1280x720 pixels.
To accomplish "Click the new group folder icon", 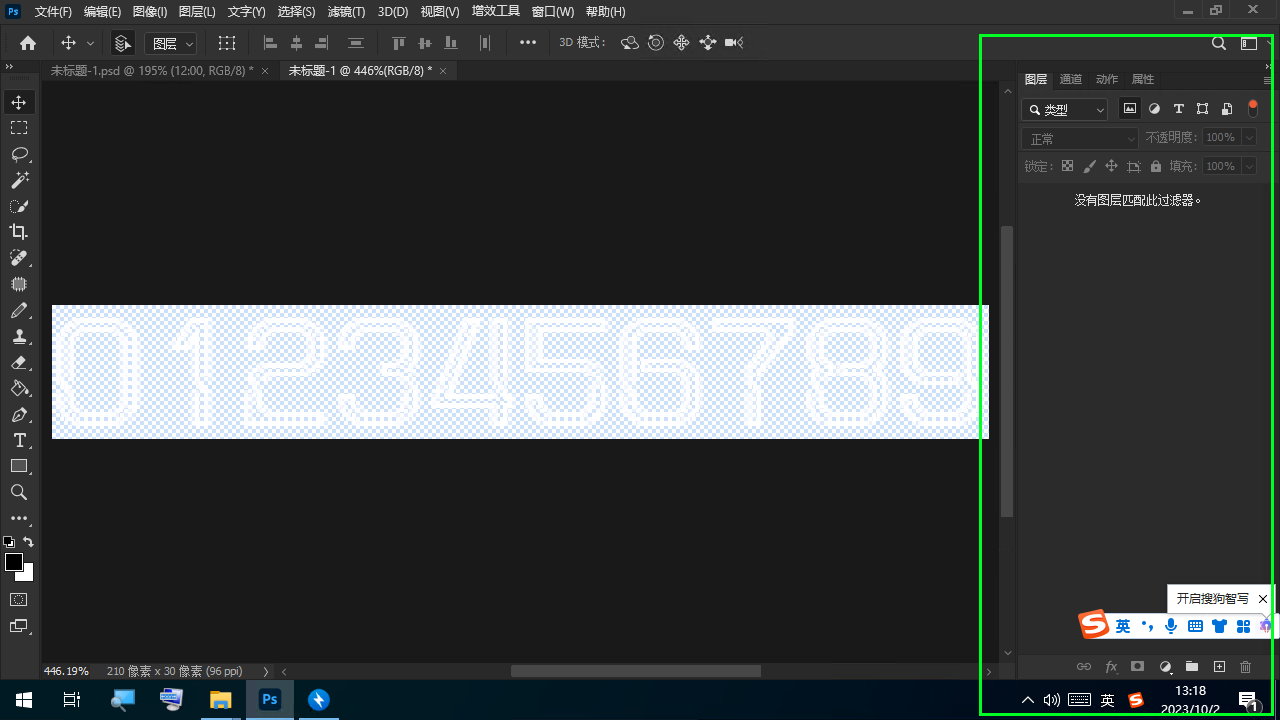I will pos(1192,667).
